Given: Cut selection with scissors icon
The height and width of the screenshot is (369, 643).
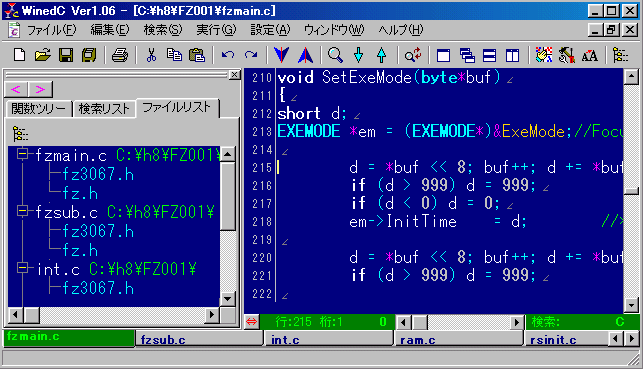Looking at the screenshot, I should pos(151,55).
